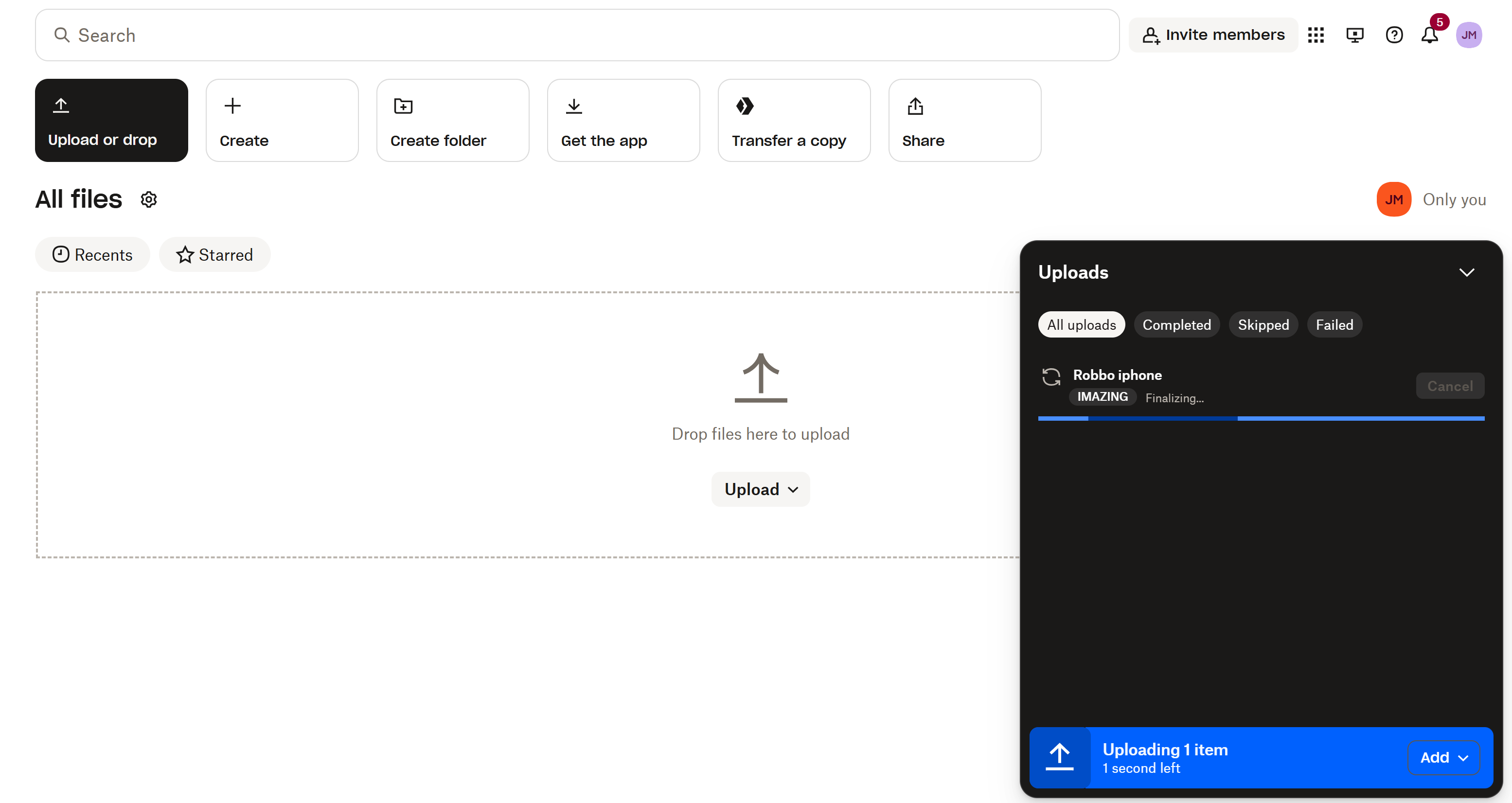This screenshot has width=1512, height=803.
Task: Toggle the Starred filter chip
Action: point(214,255)
